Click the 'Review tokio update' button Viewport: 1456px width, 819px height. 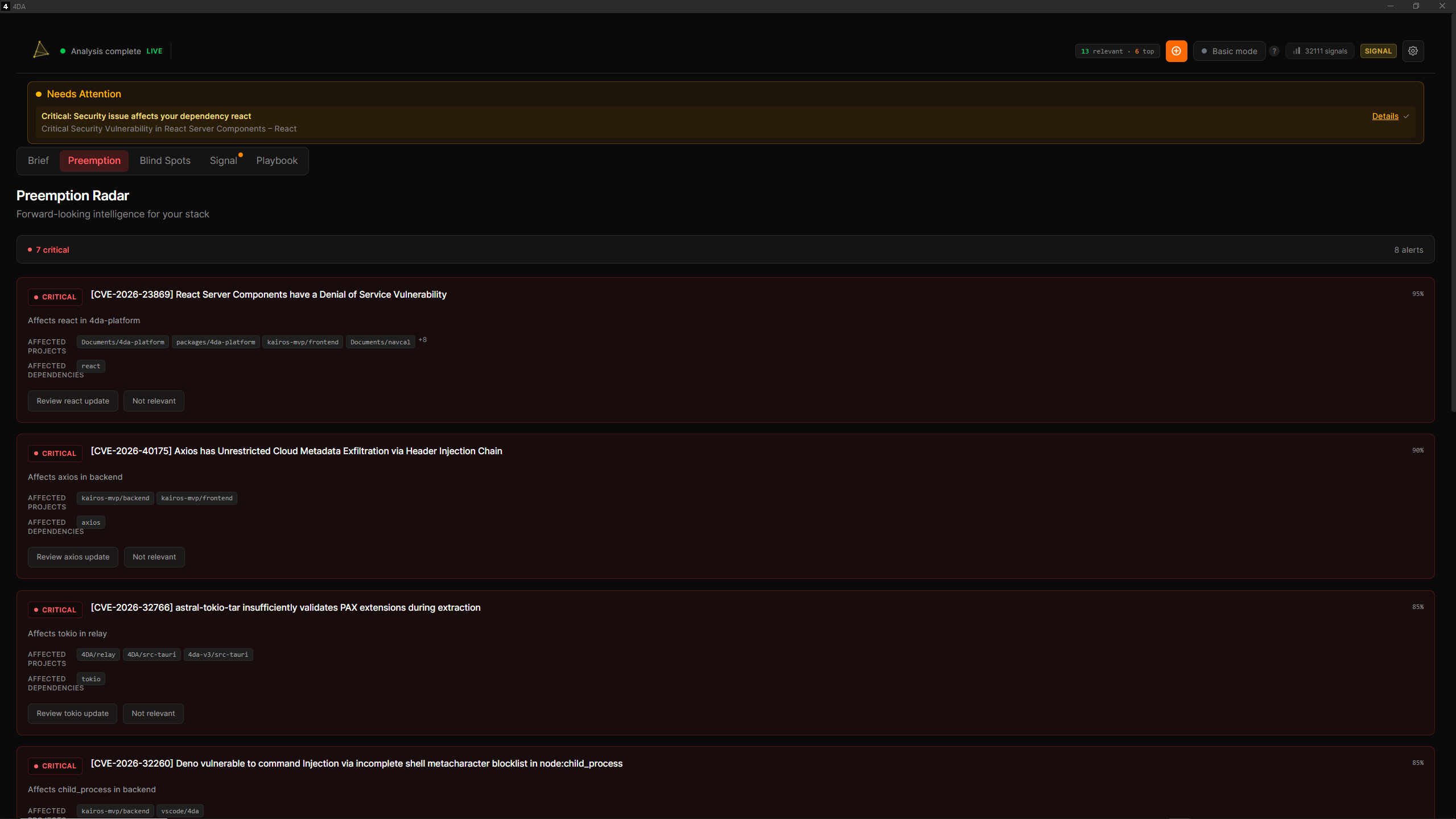pyautogui.click(x=72, y=713)
